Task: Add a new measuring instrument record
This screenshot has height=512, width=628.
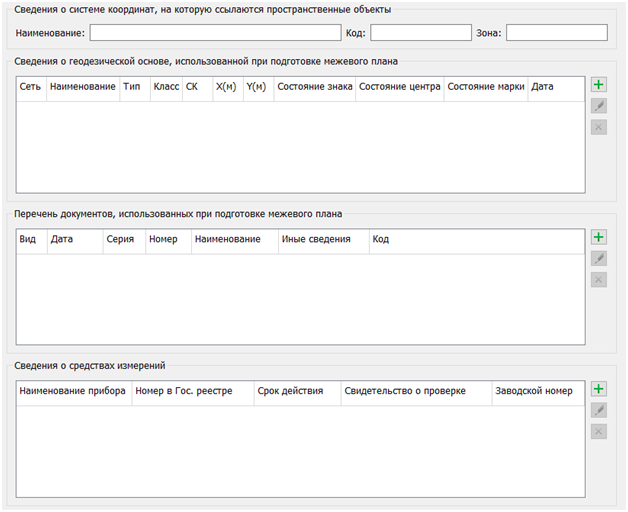Action: pyautogui.click(x=599, y=389)
